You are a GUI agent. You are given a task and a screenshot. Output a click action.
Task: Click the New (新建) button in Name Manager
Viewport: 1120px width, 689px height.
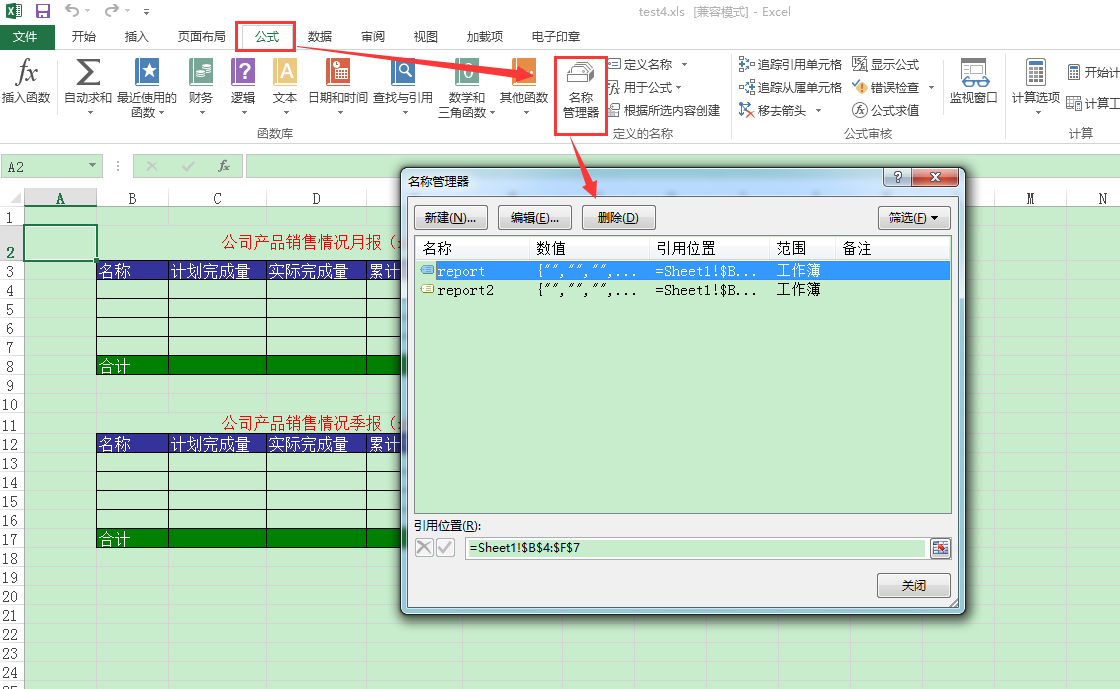[450, 218]
